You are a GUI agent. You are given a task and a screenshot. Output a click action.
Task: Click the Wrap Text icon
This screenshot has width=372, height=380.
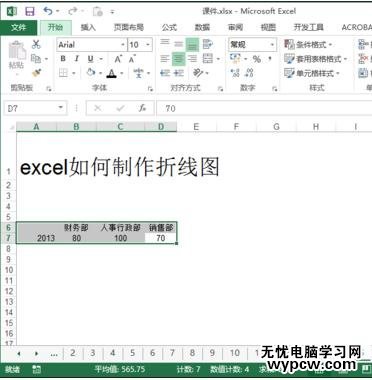click(x=208, y=44)
